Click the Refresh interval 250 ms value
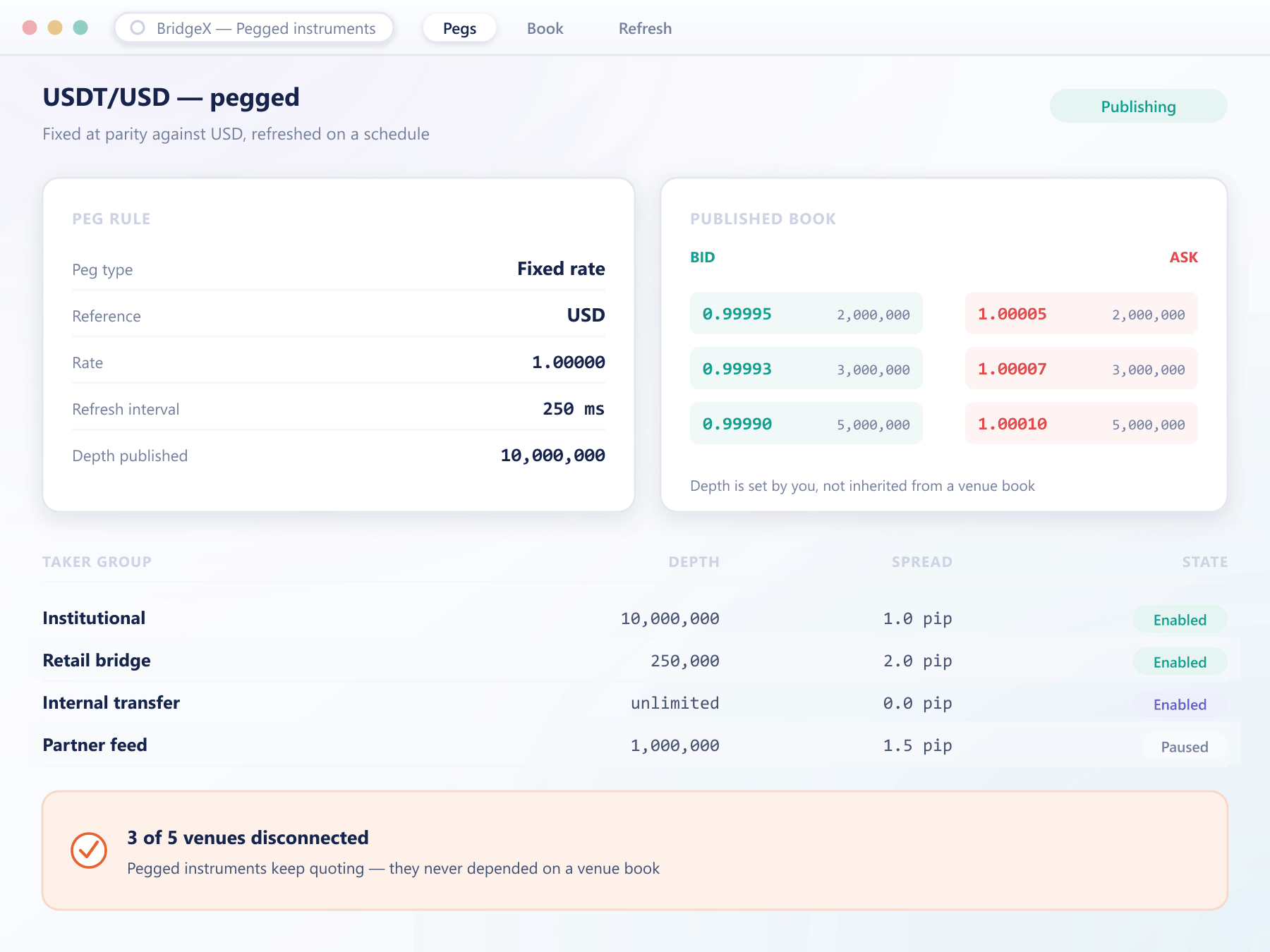1270x952 pixels. (574, 409)
